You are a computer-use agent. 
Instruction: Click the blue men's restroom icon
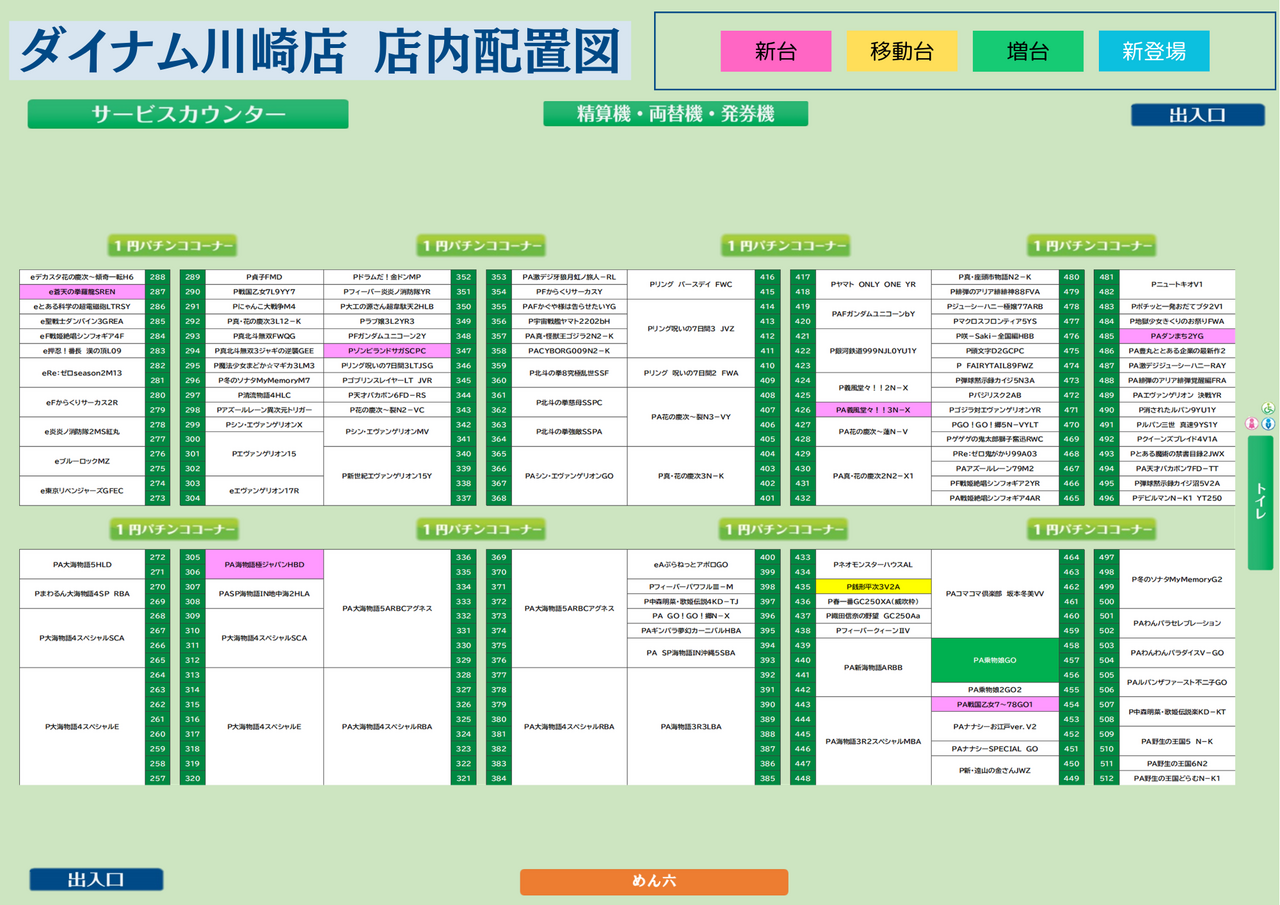pos(1269,423)
